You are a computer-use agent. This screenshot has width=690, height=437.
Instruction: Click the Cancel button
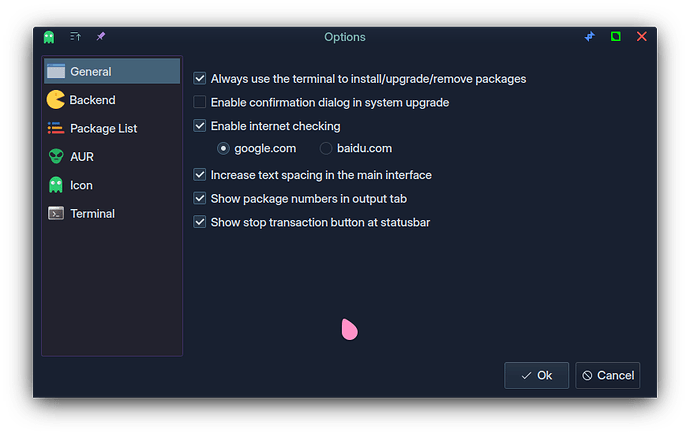pos(608,375)
